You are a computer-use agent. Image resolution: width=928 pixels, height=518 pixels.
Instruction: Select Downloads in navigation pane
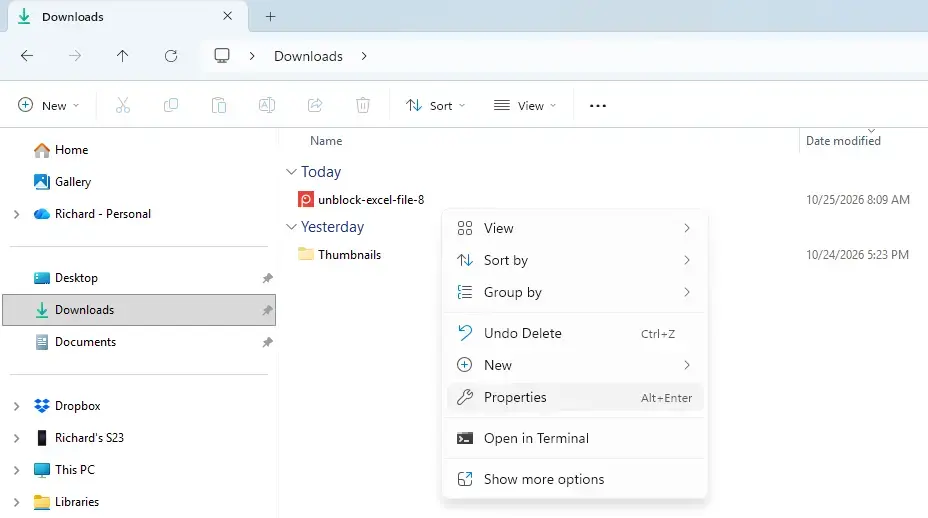(139, 310)
